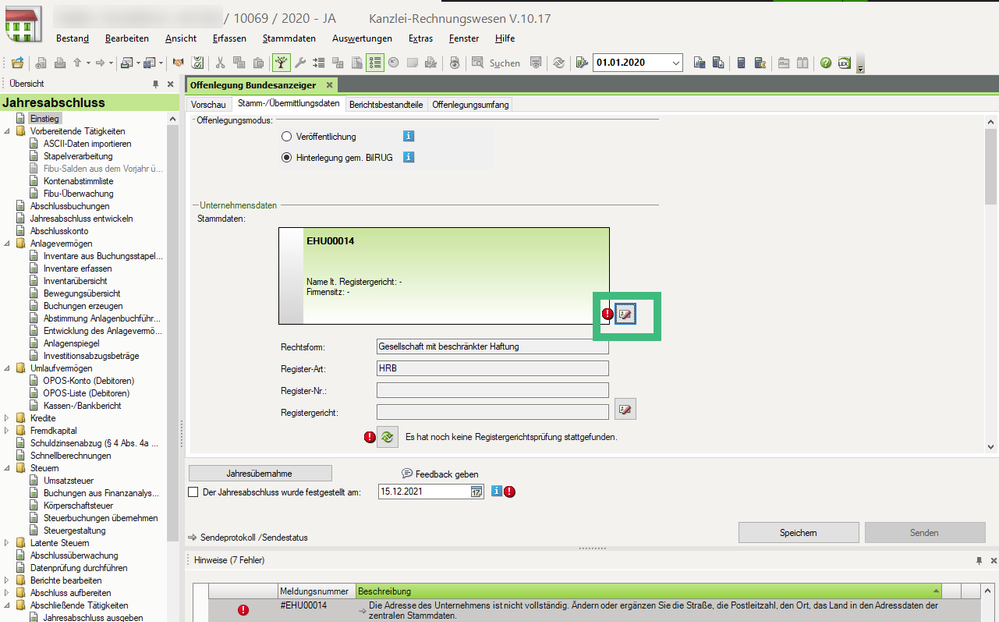
Task: Open calendar picker in date field 15.12.2021
Action: (477, 491)
